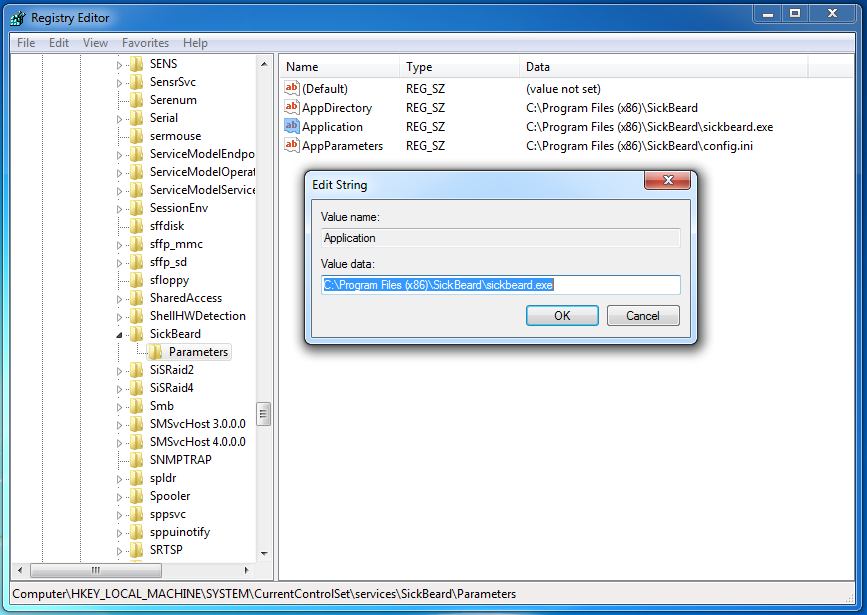Click the Value name field showing Application
This screenshot has width=867, height=615.
pyautogui.click(x=500, y=238)
